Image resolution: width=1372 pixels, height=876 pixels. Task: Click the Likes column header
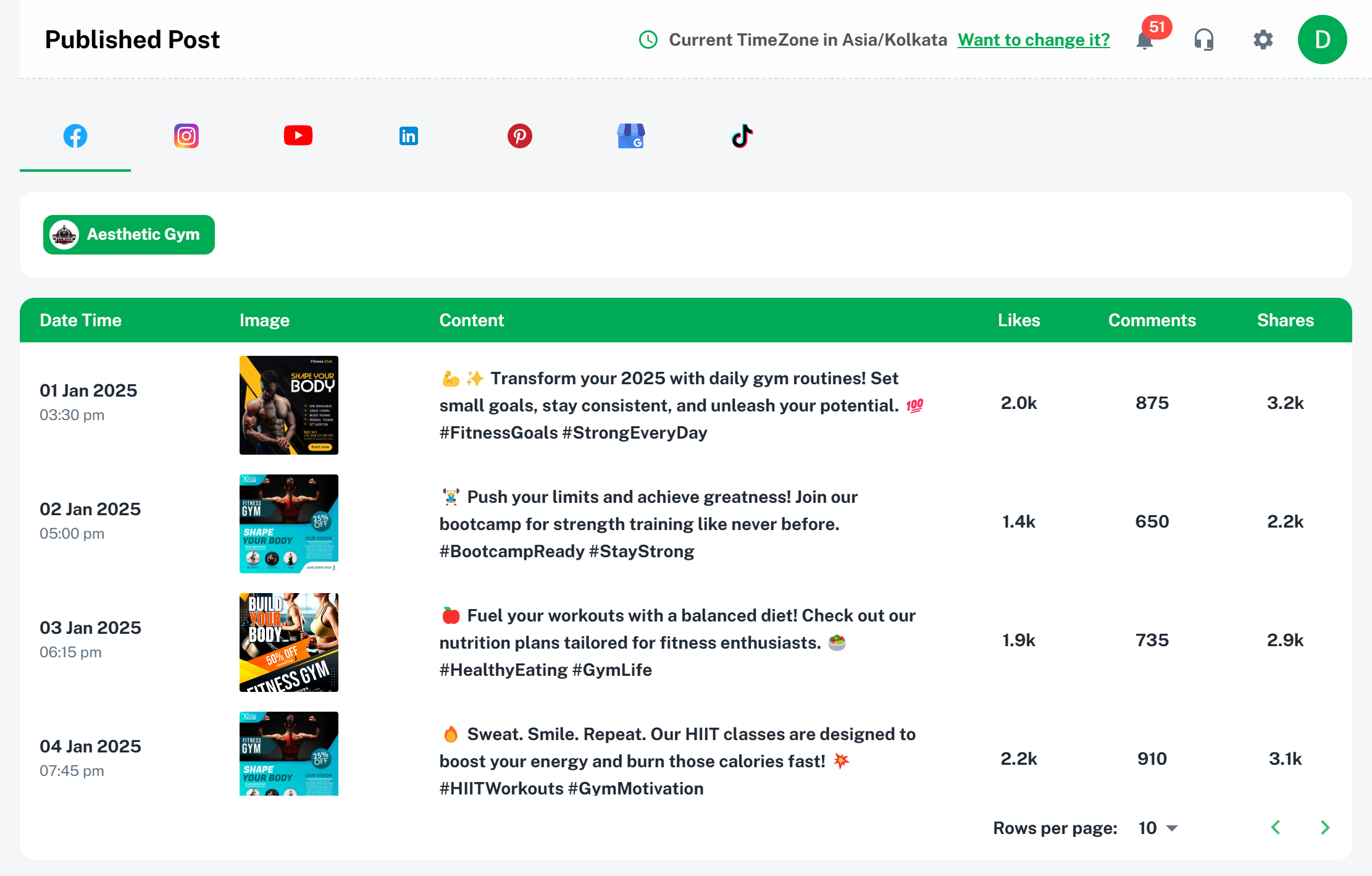pos(1019,320)
